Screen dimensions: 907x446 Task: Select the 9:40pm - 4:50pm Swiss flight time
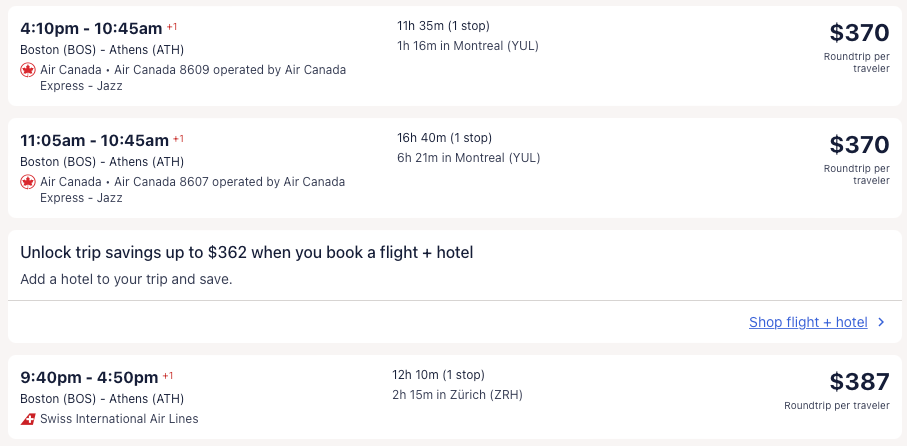[89, 378]
